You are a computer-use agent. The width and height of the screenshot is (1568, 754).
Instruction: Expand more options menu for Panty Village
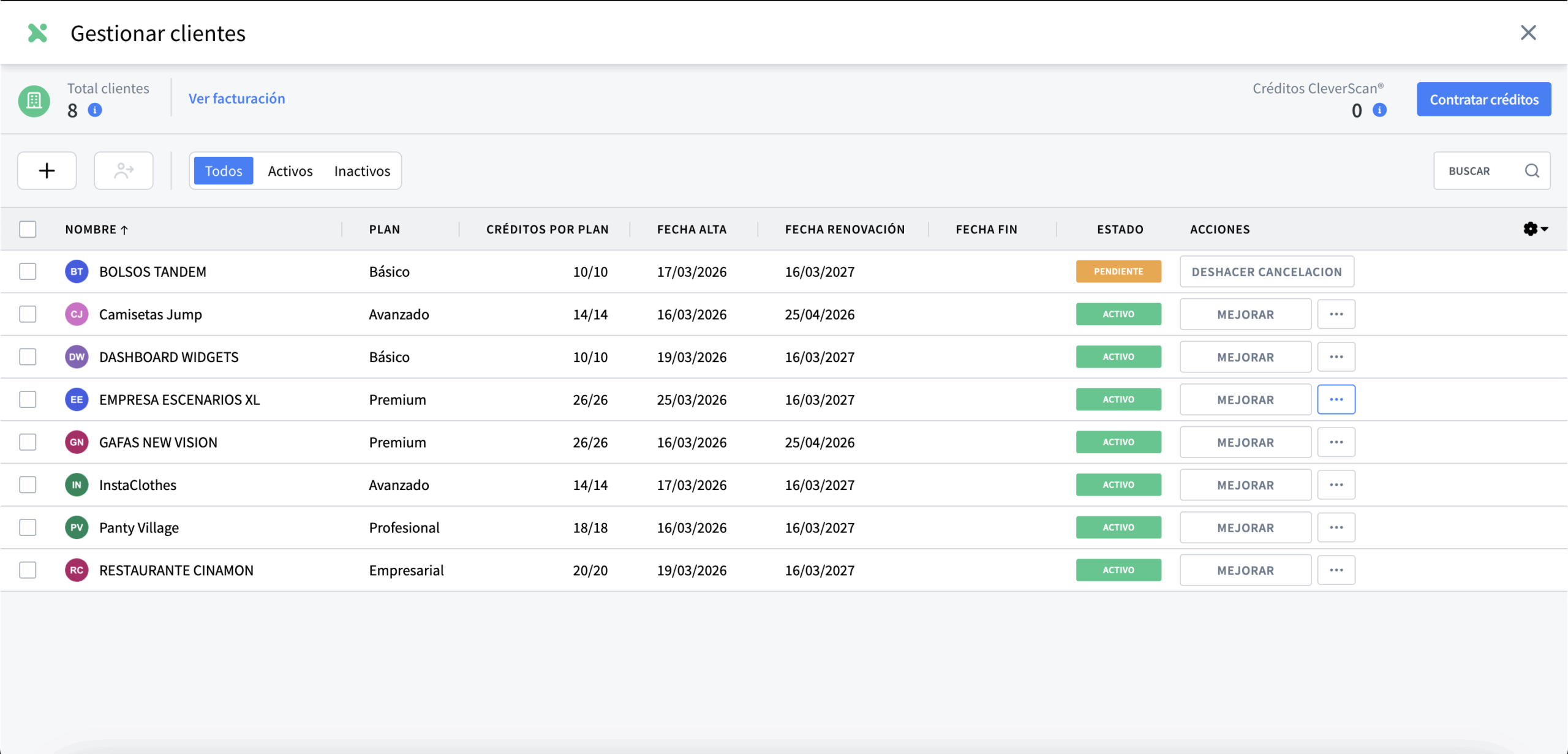point(1336,527)
